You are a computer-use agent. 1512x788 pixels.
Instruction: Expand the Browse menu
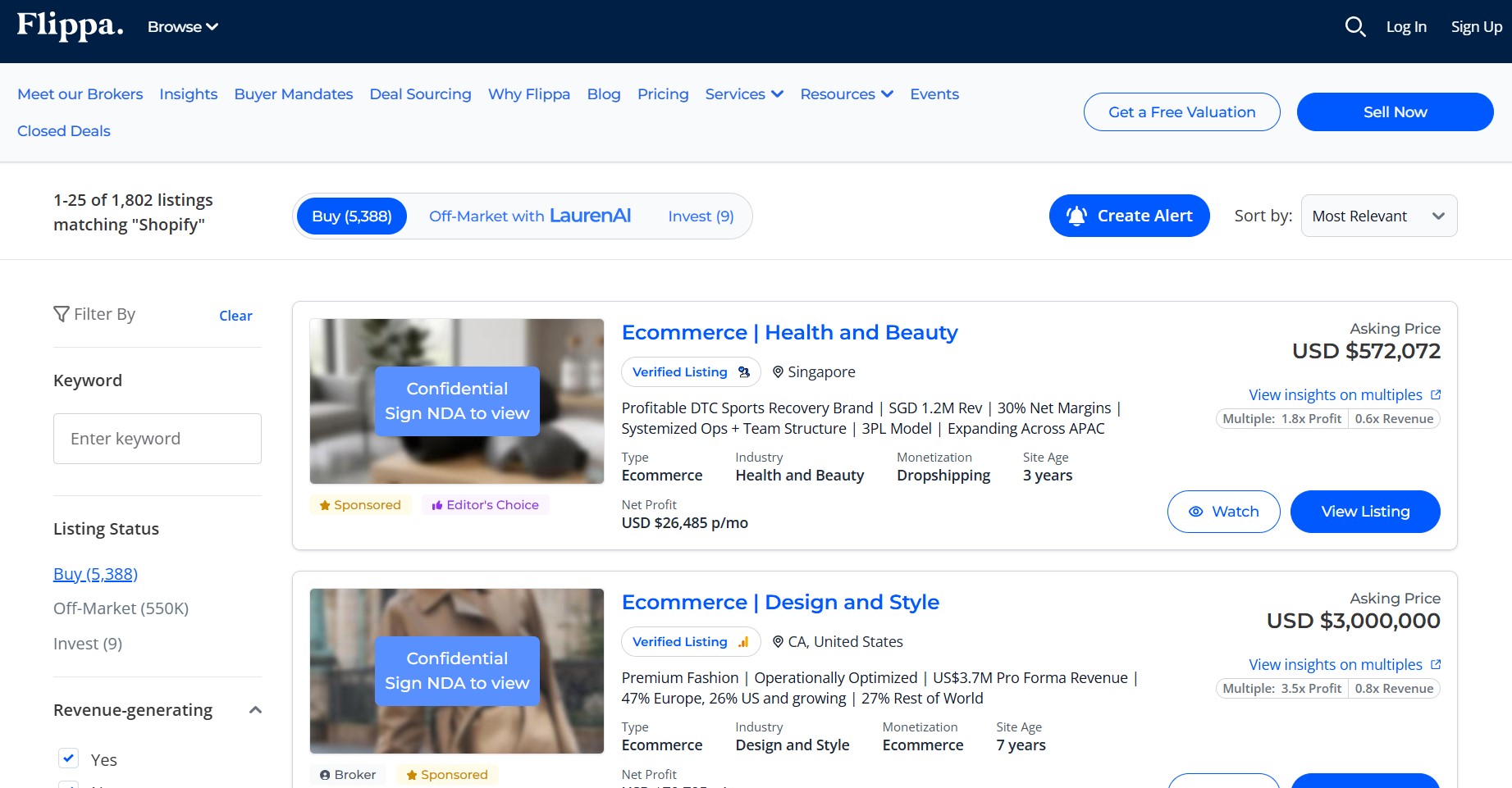coord(183,27)
